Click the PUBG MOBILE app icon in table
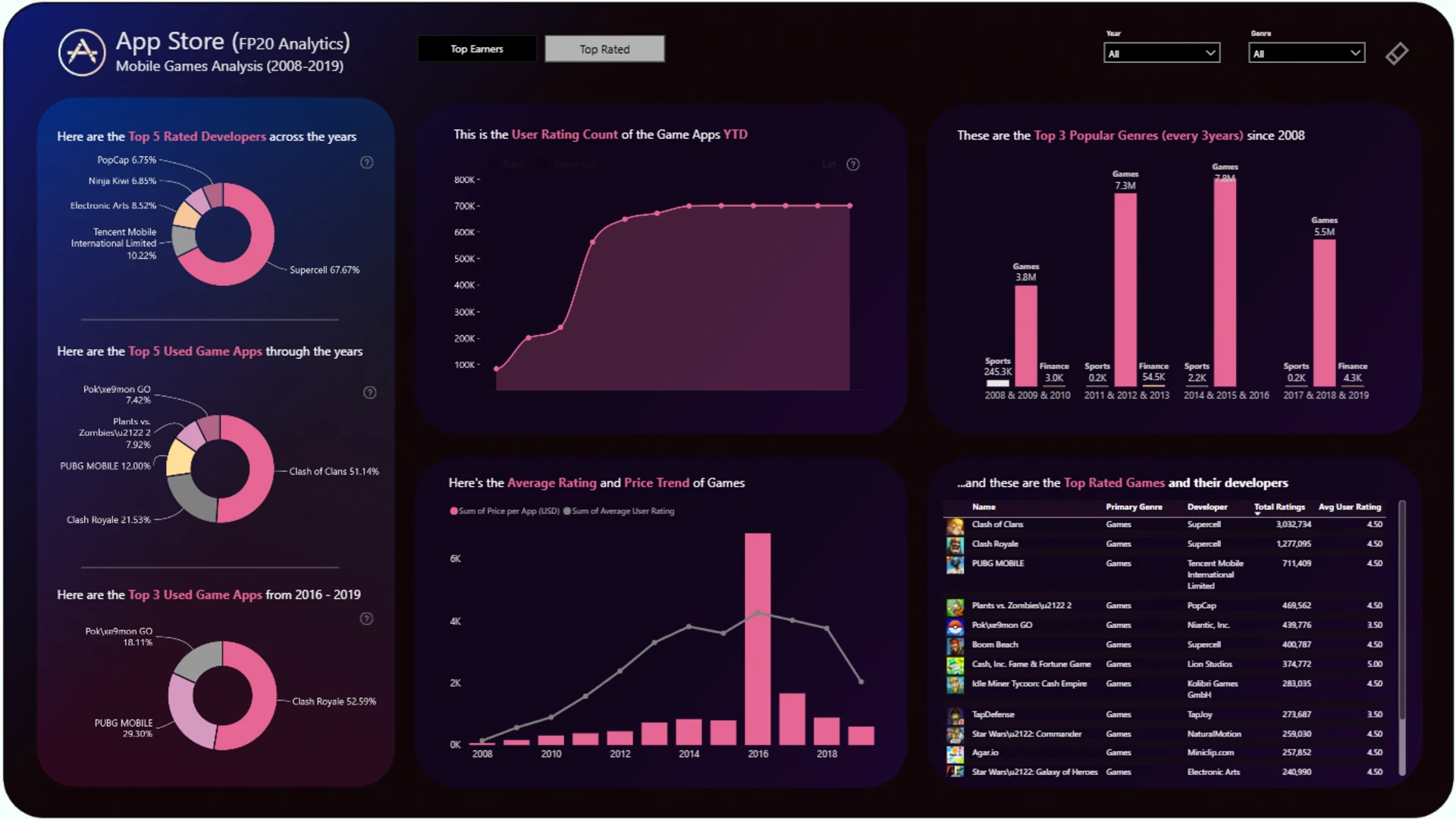 [955, 565]
